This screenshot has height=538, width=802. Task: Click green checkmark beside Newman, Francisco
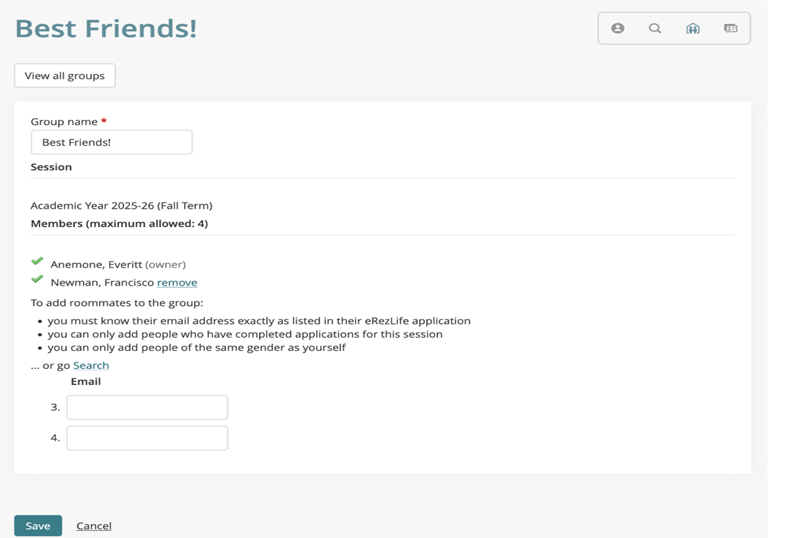tap(38, 280)
